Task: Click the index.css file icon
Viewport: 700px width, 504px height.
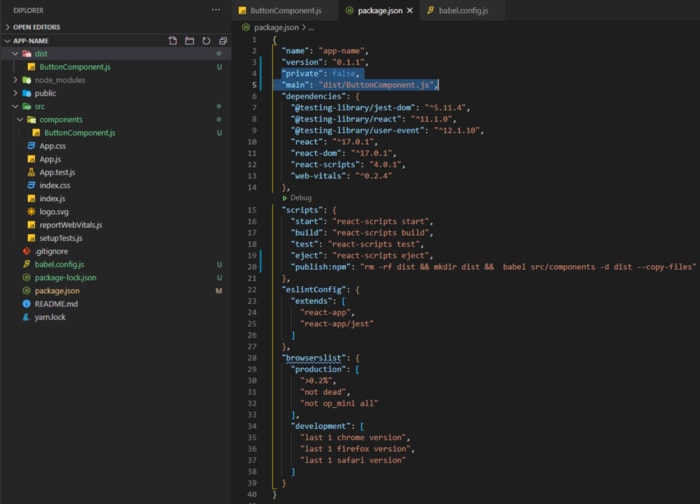Action: point(31,185)
